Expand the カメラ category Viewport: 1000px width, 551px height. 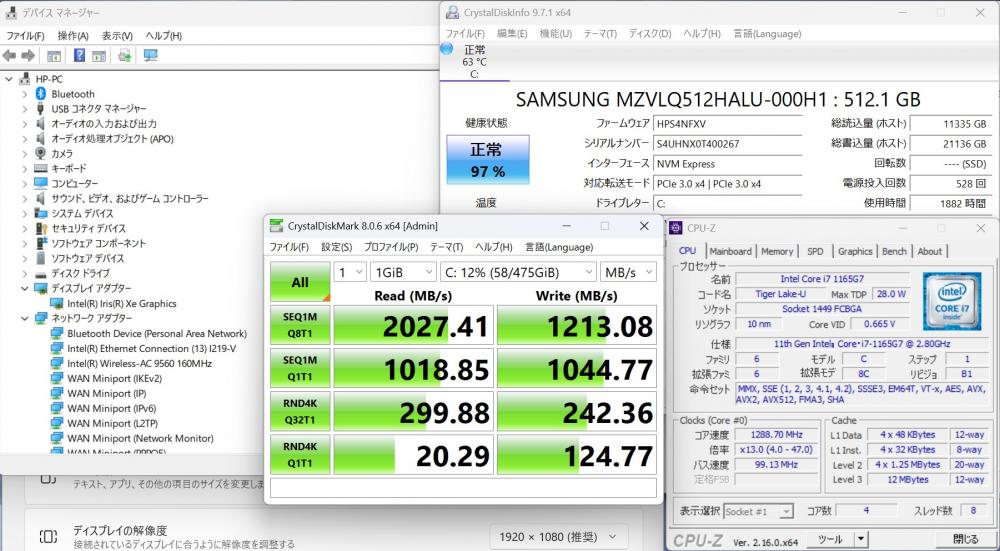click(x=24, y=154)
